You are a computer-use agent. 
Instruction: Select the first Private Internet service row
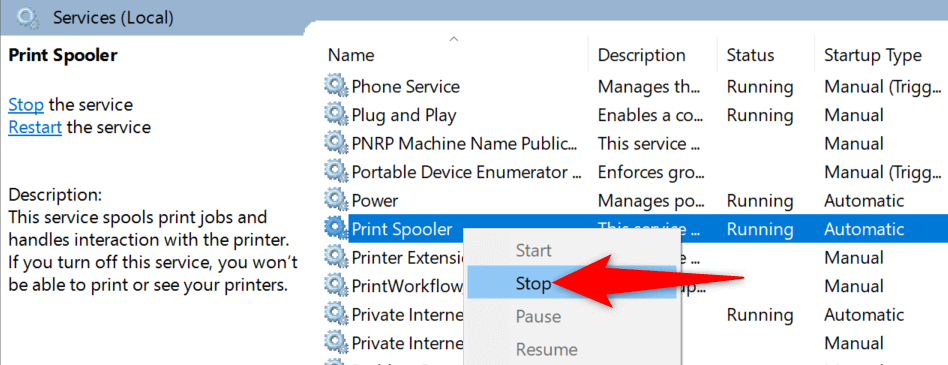[635, 315]
